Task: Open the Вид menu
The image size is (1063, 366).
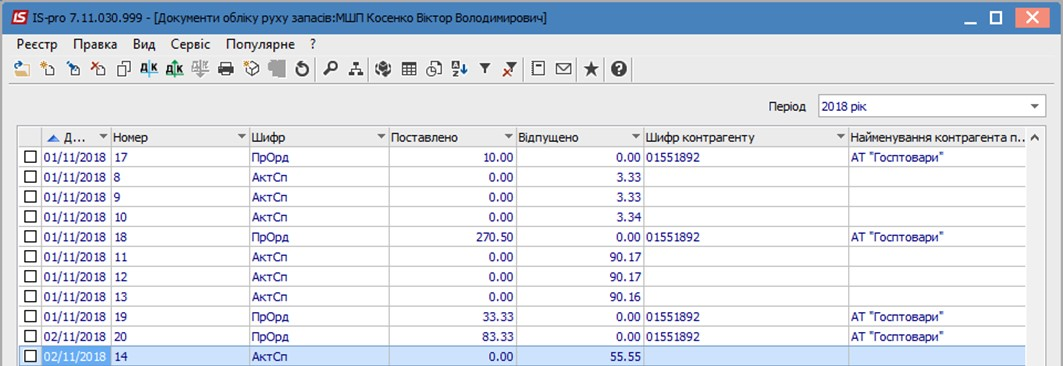Action: (144, 45)
